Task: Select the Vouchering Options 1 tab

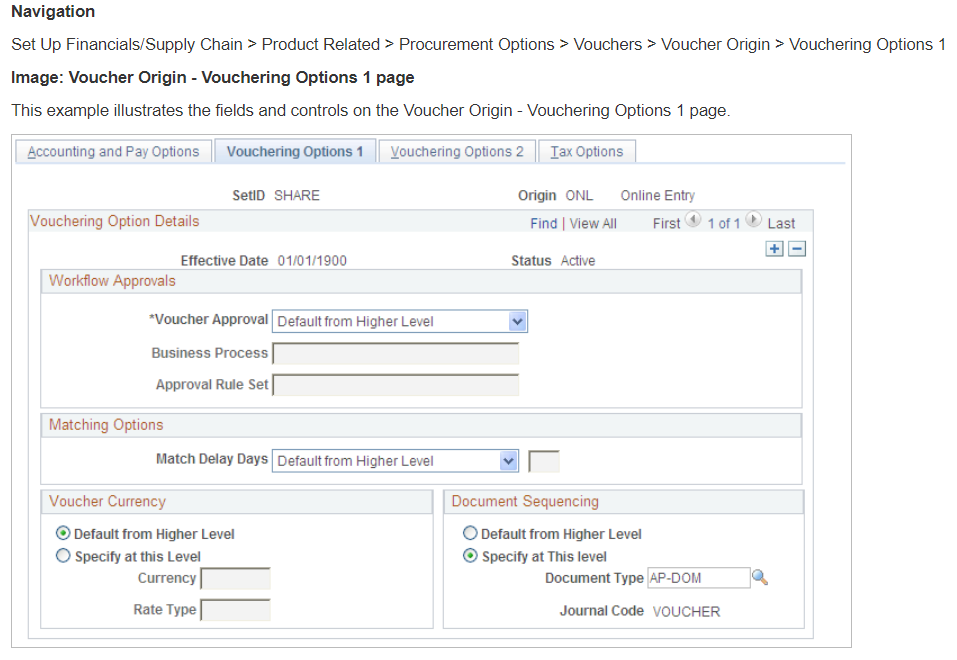Action: click(x=295, y=151)
